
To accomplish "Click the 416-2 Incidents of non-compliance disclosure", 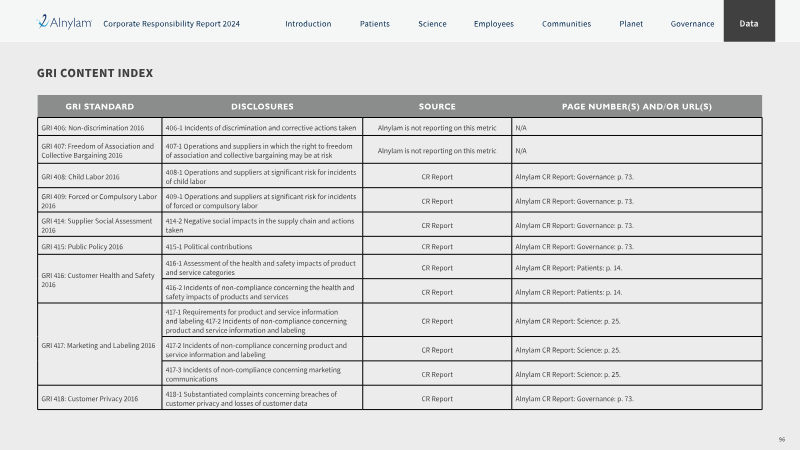I will point(260,292).
